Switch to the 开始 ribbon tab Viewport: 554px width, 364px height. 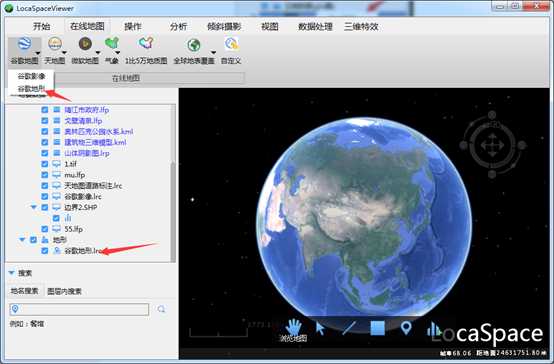pyautogui.click(x=42, y=27)
